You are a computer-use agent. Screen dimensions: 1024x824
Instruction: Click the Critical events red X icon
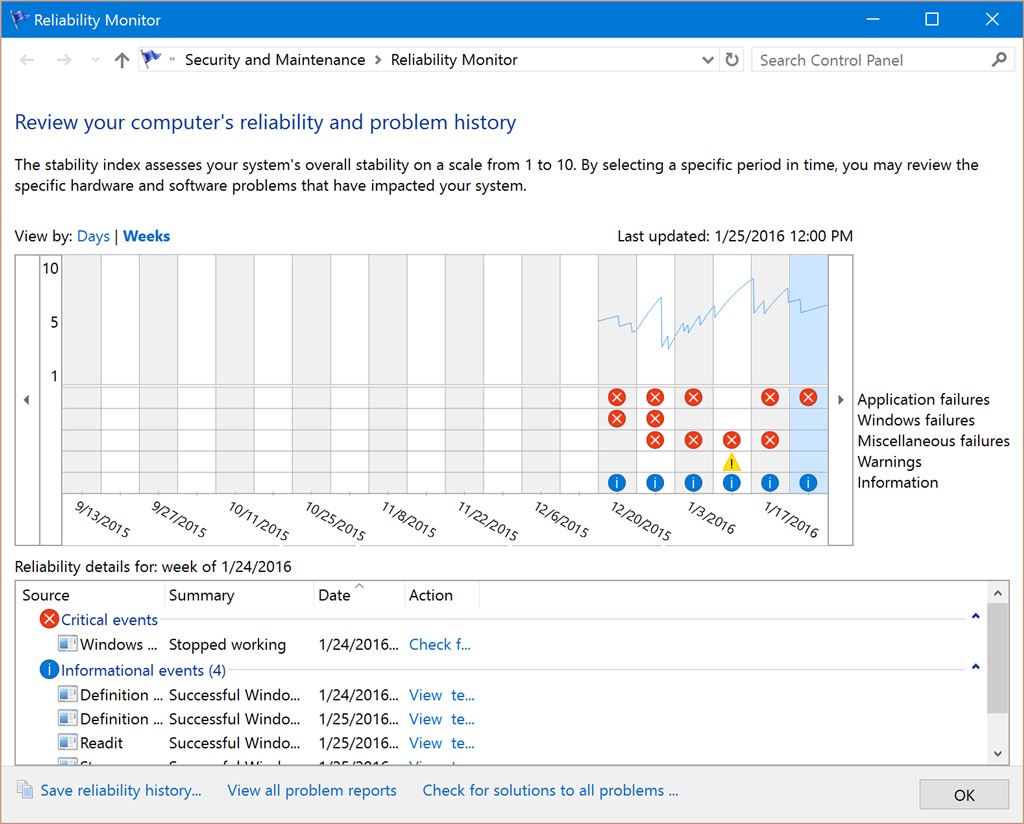click(49, 619)
